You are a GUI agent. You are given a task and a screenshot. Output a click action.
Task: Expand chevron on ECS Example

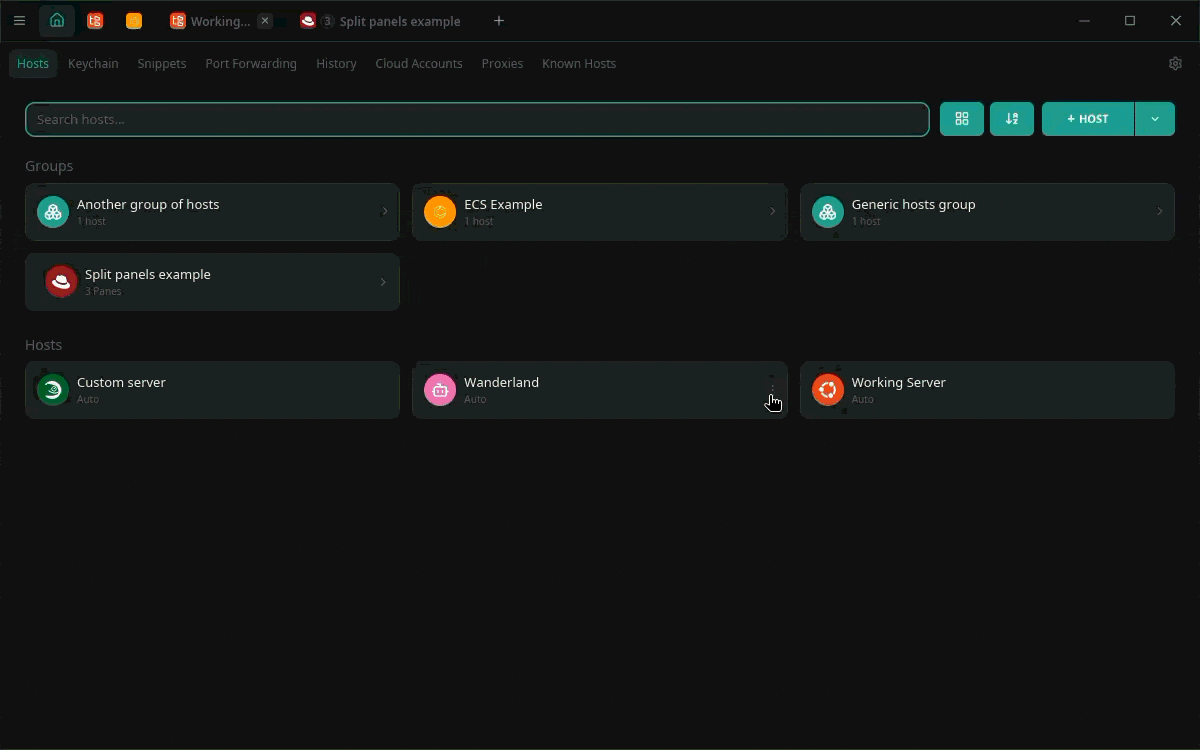(x=772, y=212)
